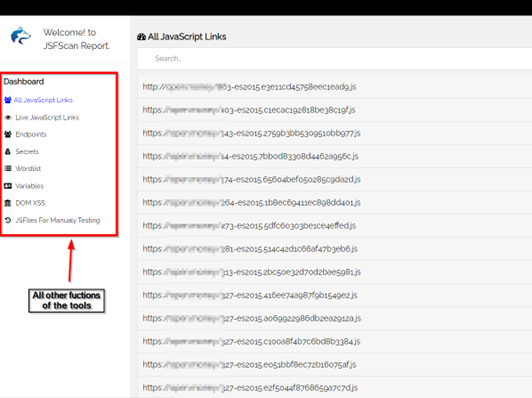Image resolution: width=532 pixels, height=398 pixels.
Task: Open the Live JavaScript Links page
Action: [47, 117]
